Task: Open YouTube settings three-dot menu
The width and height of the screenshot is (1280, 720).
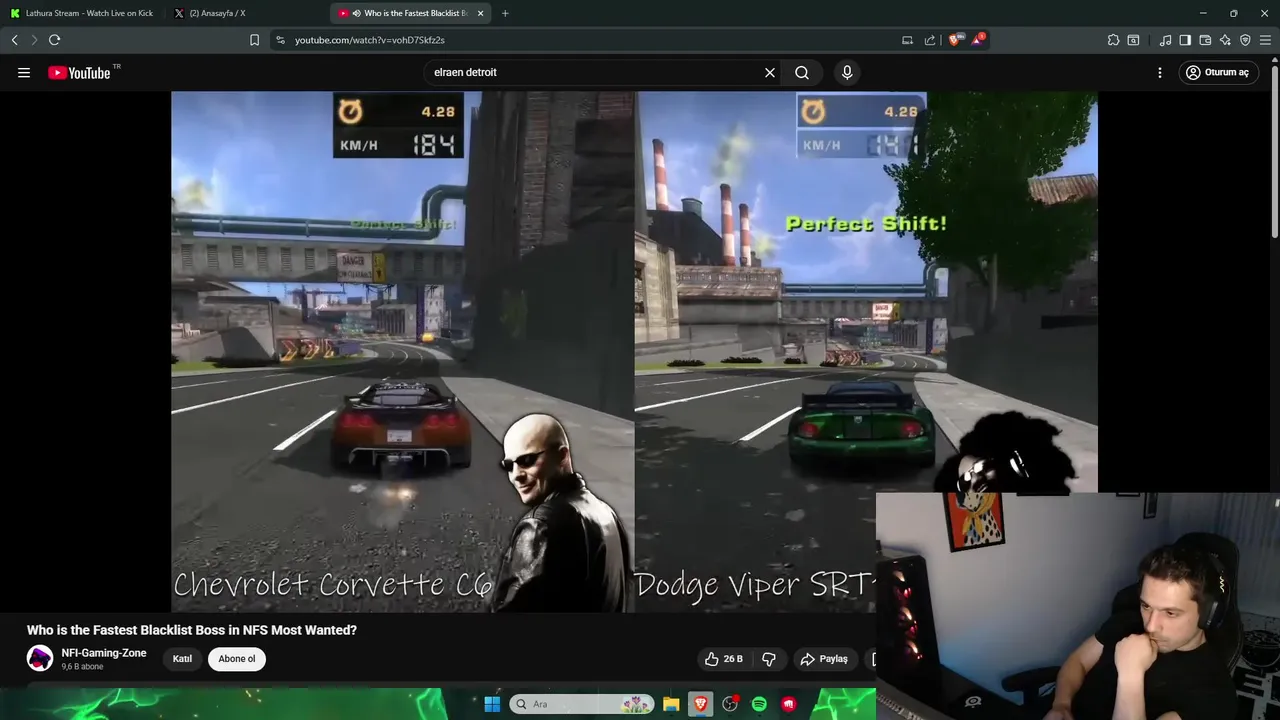Action: (1159, 72)
